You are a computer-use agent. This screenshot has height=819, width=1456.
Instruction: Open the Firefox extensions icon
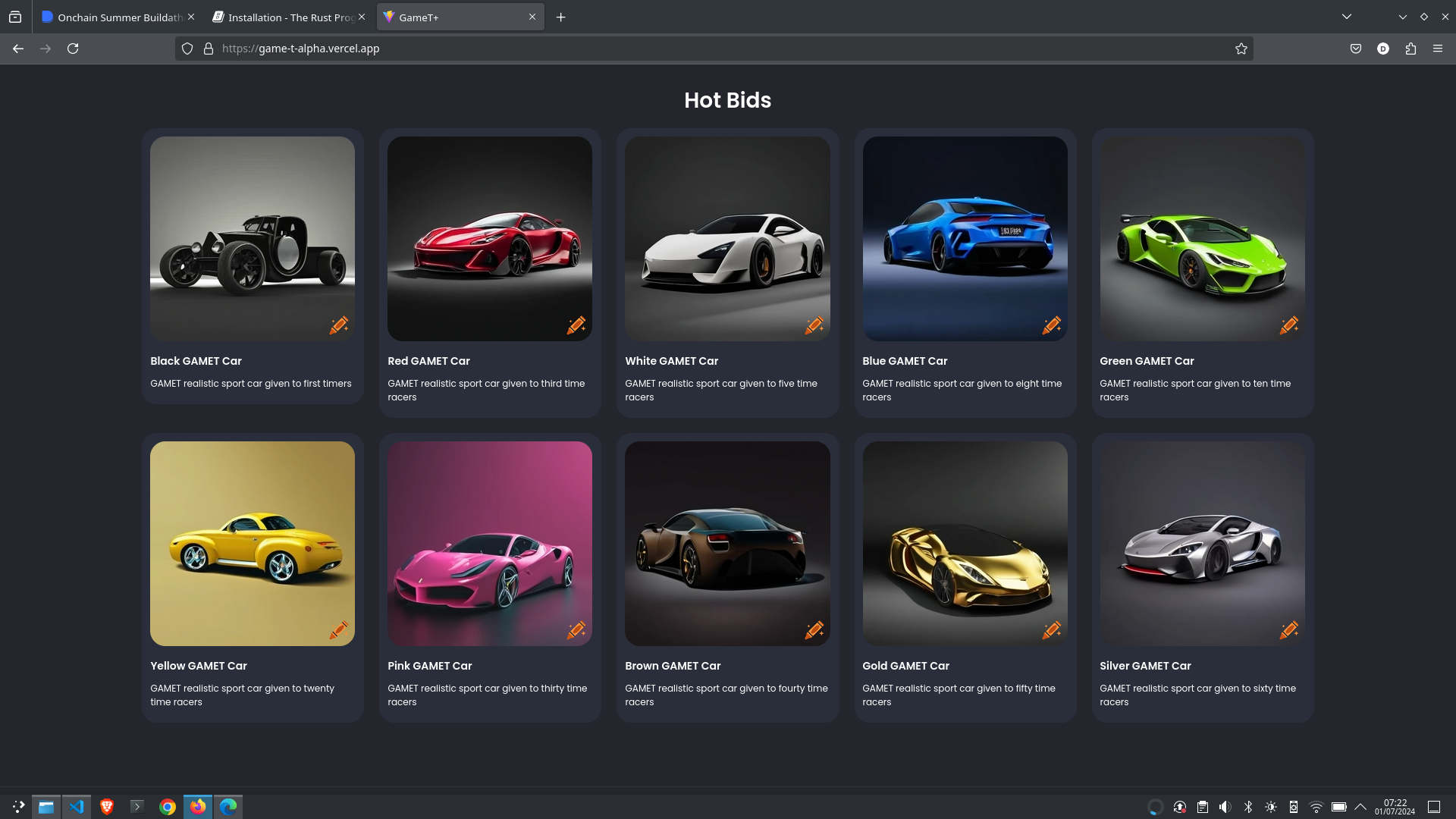[x=1410, y=49]
